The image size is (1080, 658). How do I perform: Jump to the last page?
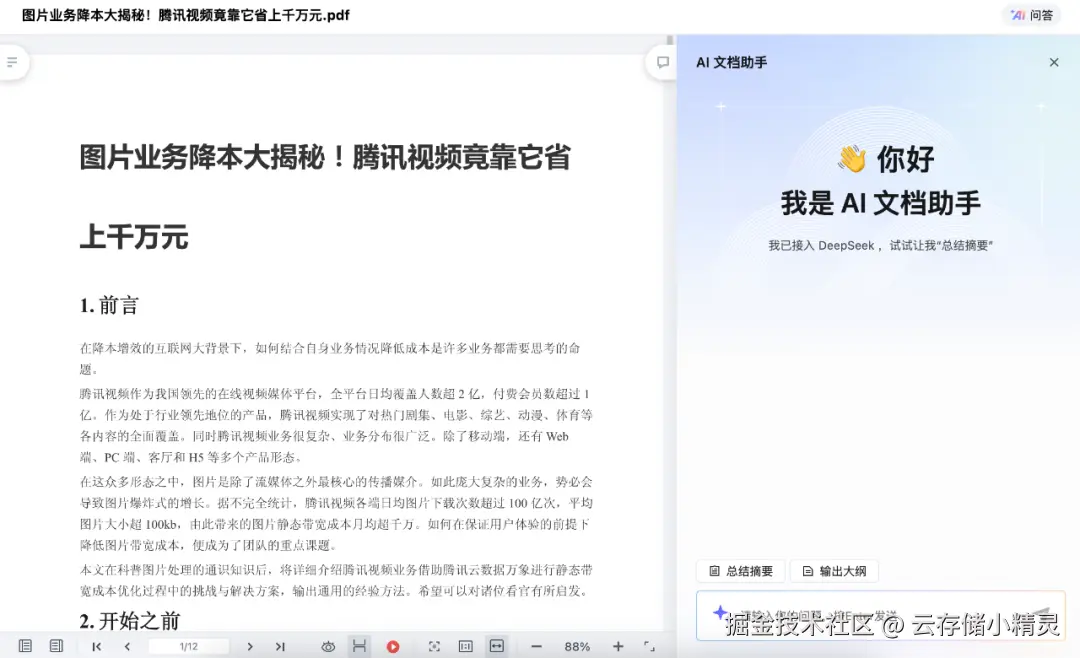[x=281, y=645]
